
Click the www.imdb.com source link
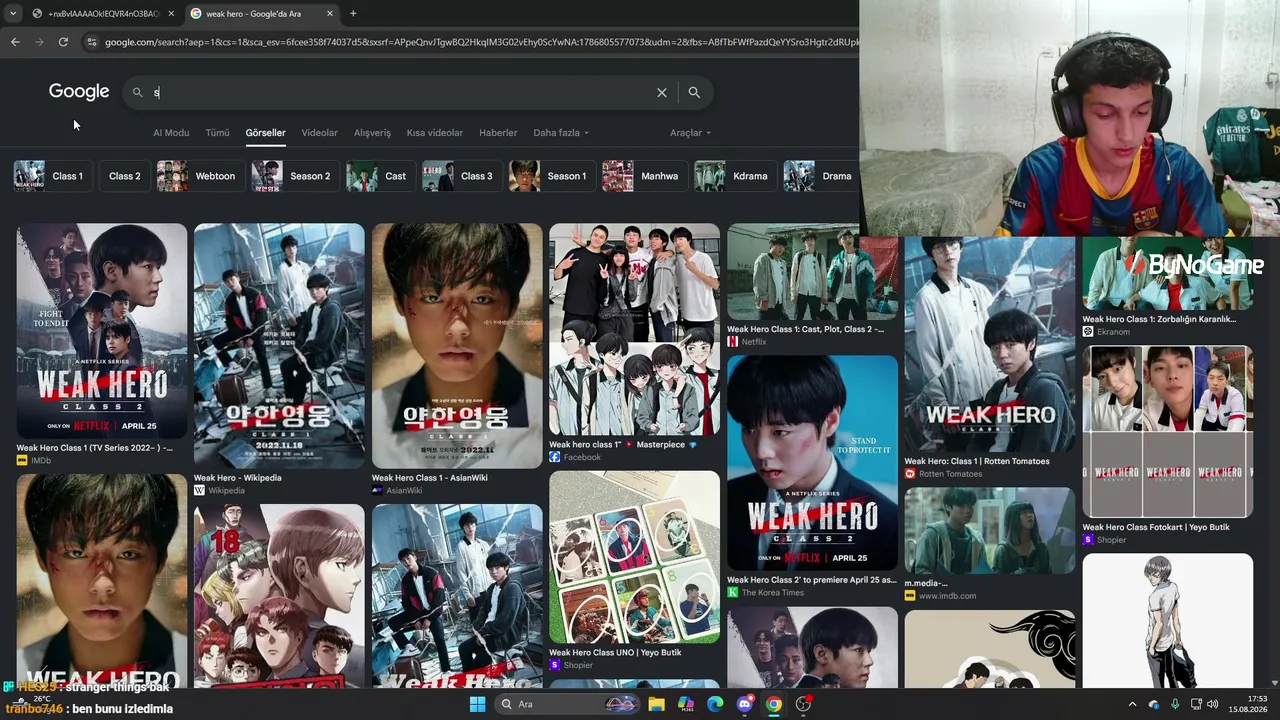point(947,596)
